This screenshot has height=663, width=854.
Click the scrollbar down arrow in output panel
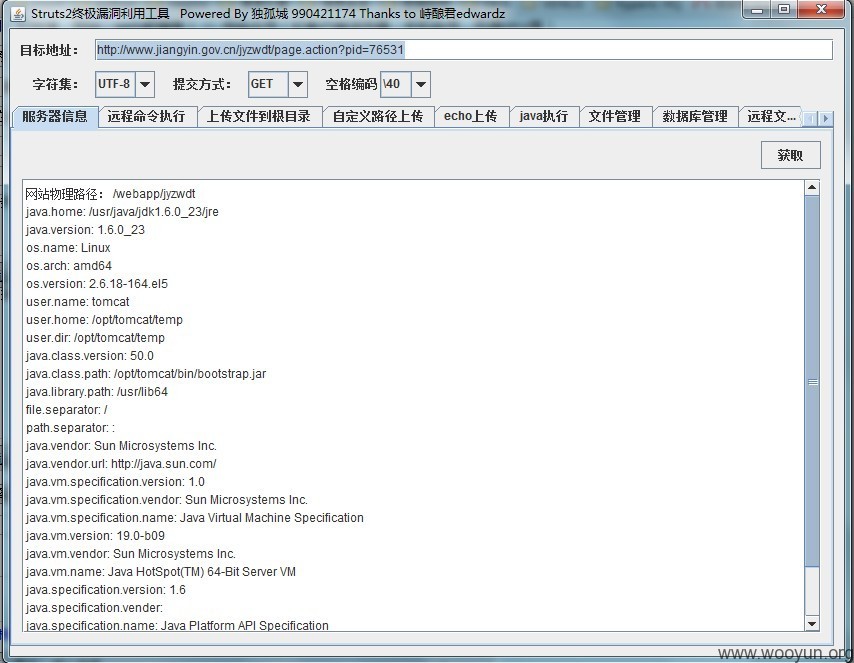[812, 624]
